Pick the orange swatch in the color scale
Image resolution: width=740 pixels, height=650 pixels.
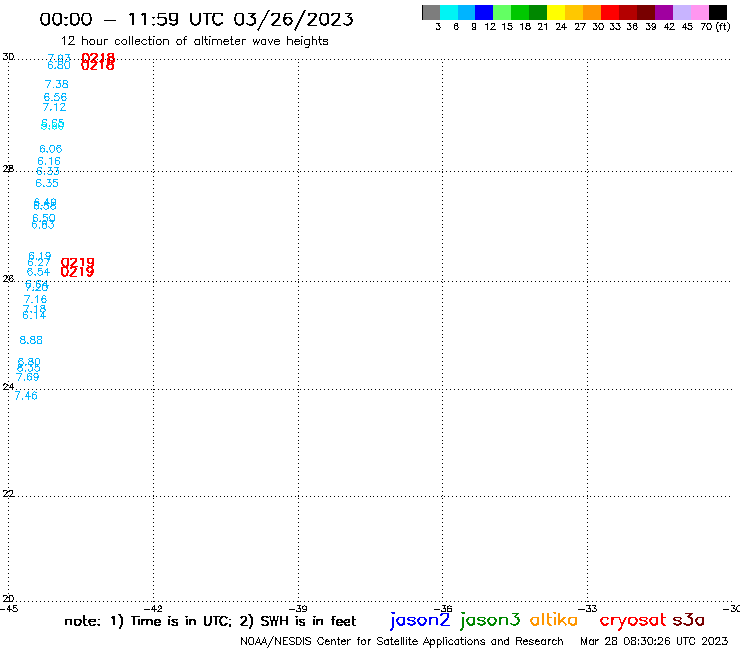coord(592,12)
